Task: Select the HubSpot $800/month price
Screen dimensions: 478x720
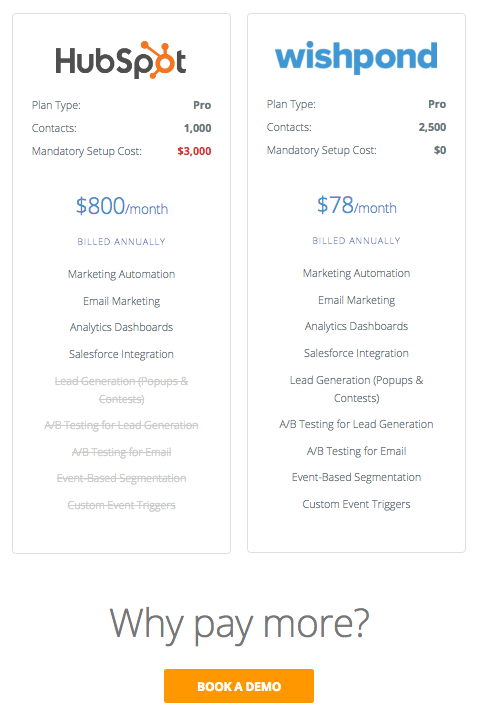Action: [122, 206]
